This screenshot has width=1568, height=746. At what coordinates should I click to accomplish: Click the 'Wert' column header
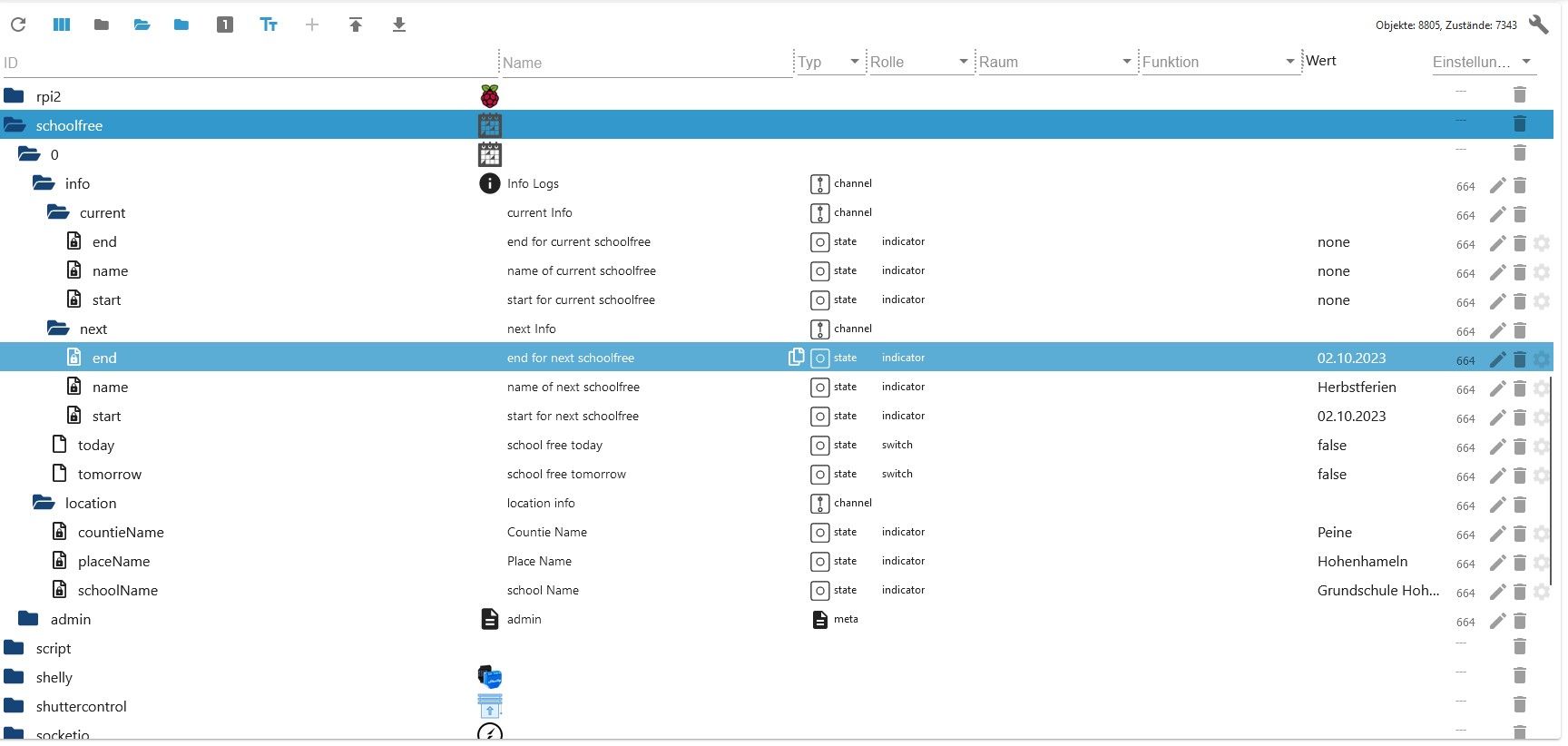click(x=1321, y=61)
